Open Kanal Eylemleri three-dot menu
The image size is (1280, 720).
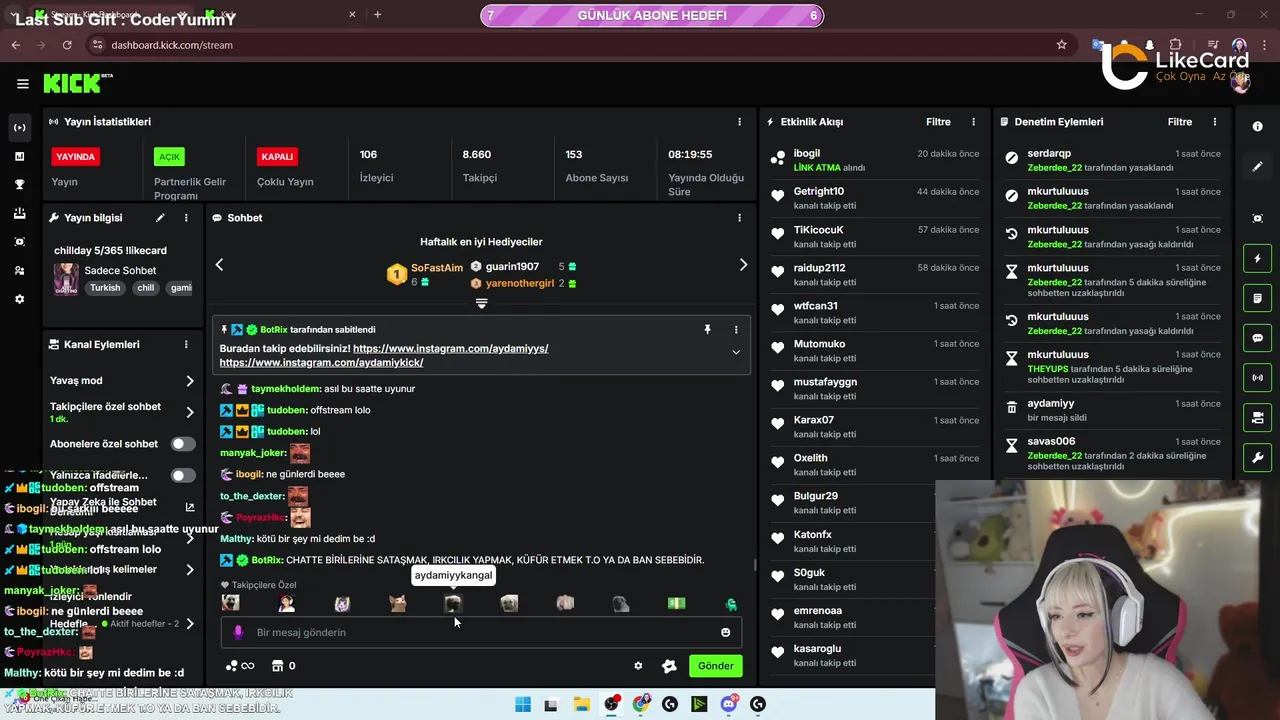[186, 344]
